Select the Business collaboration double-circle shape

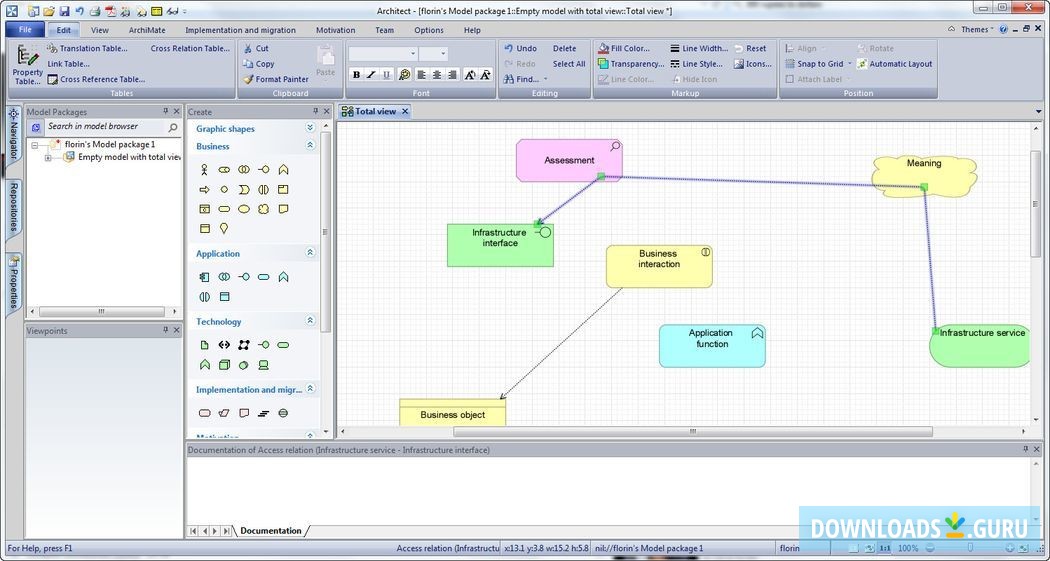click(x=244, y=170)
